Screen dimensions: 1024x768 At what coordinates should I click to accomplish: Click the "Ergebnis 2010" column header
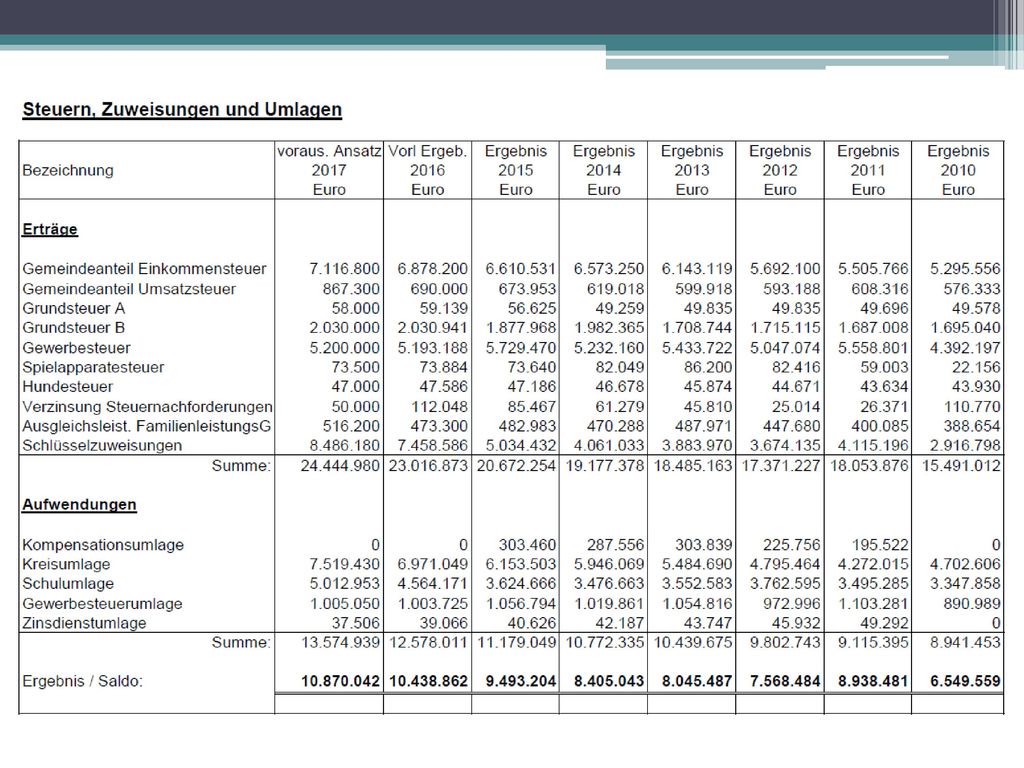(958, 170)
